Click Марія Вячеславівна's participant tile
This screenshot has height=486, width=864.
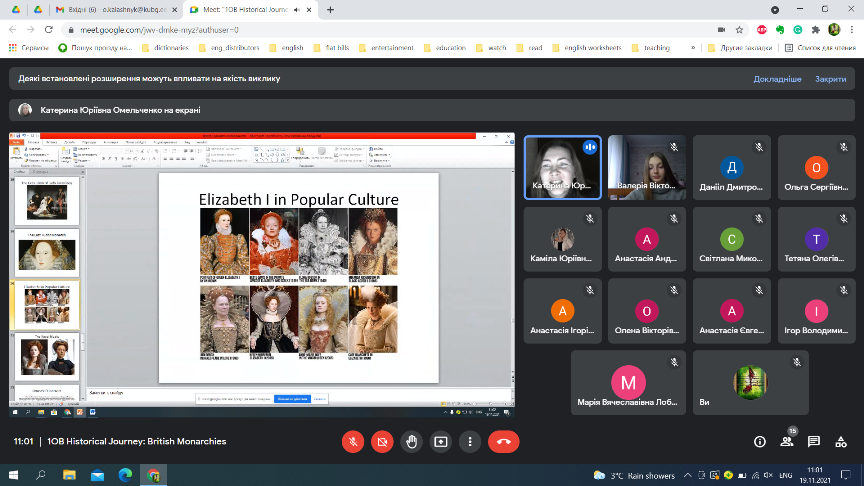pos(629,382)
